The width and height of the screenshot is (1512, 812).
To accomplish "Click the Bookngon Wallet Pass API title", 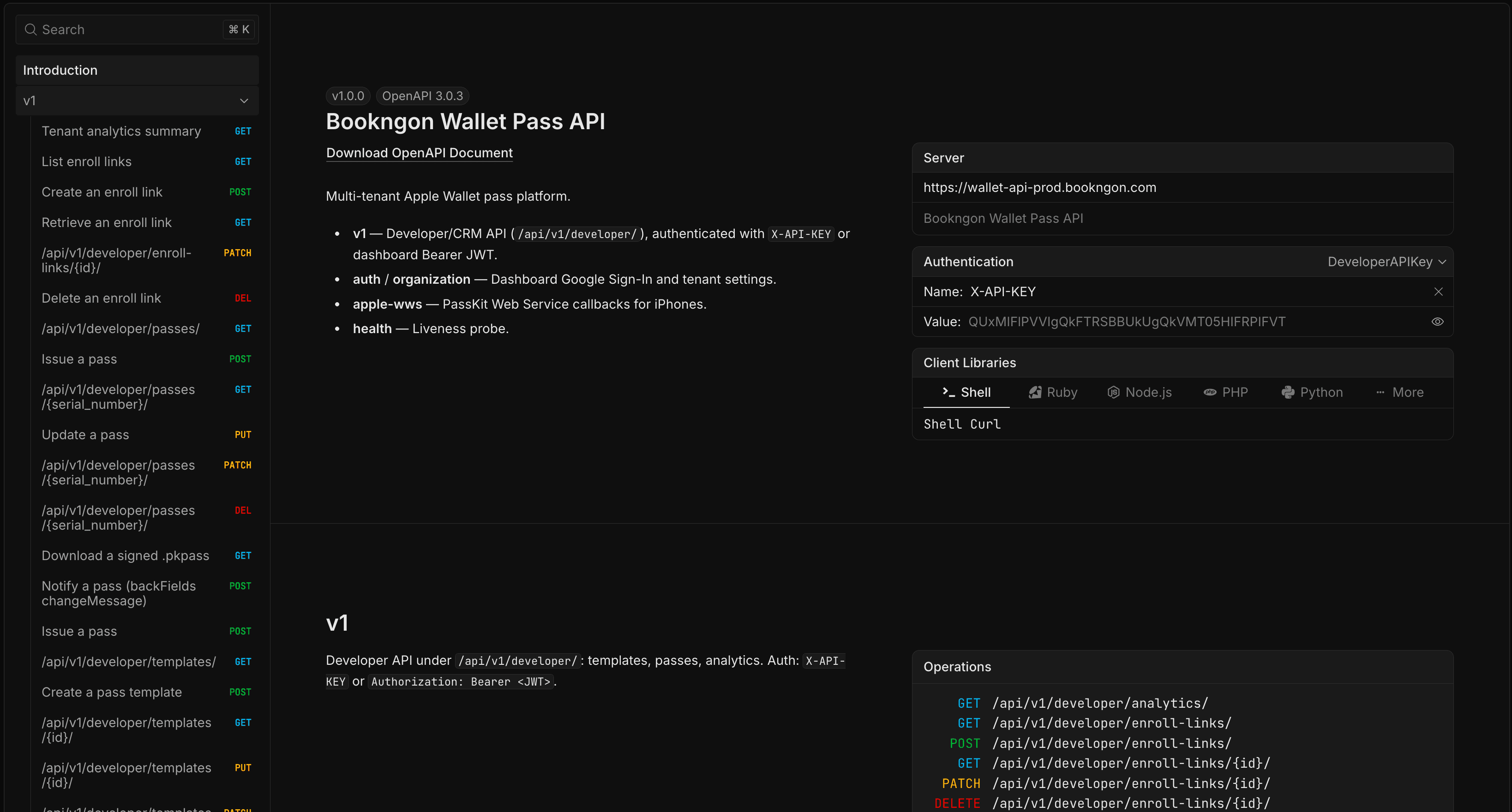I will tap(465, 121).
